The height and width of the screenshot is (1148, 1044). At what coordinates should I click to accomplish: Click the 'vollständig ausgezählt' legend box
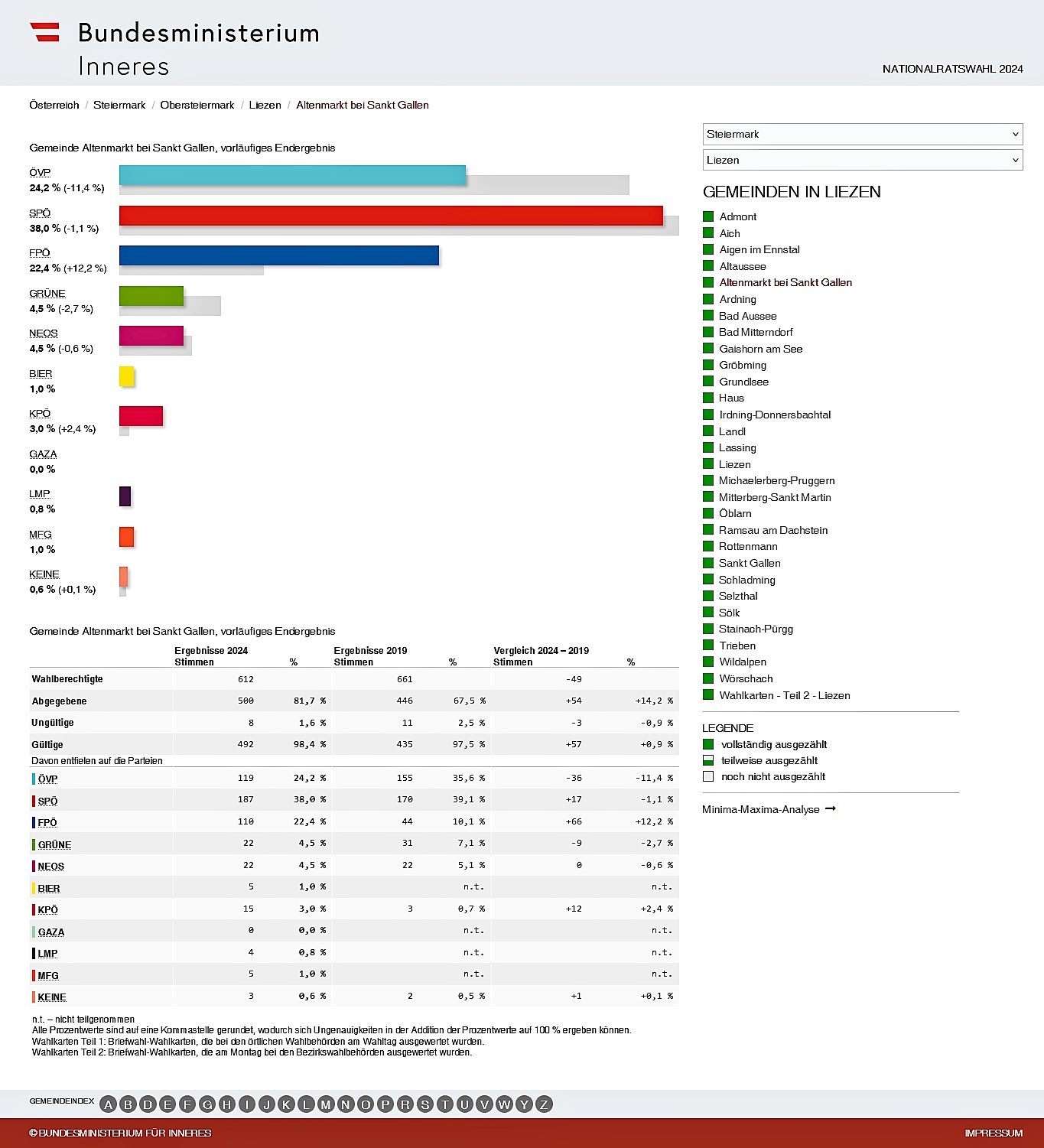click(x=708, y=744)
